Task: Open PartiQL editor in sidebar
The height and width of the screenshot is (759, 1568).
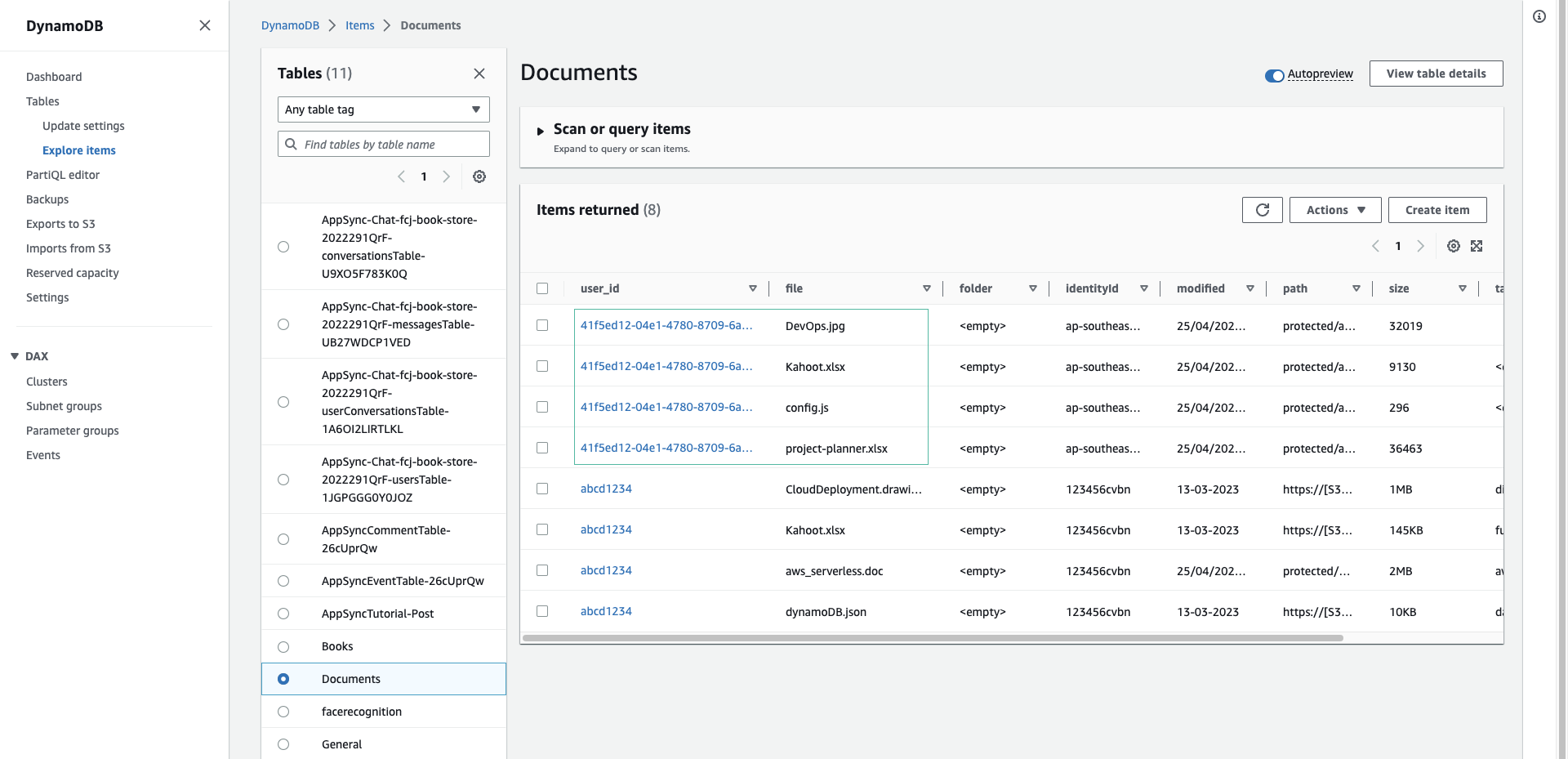Action: pos(63,175)
